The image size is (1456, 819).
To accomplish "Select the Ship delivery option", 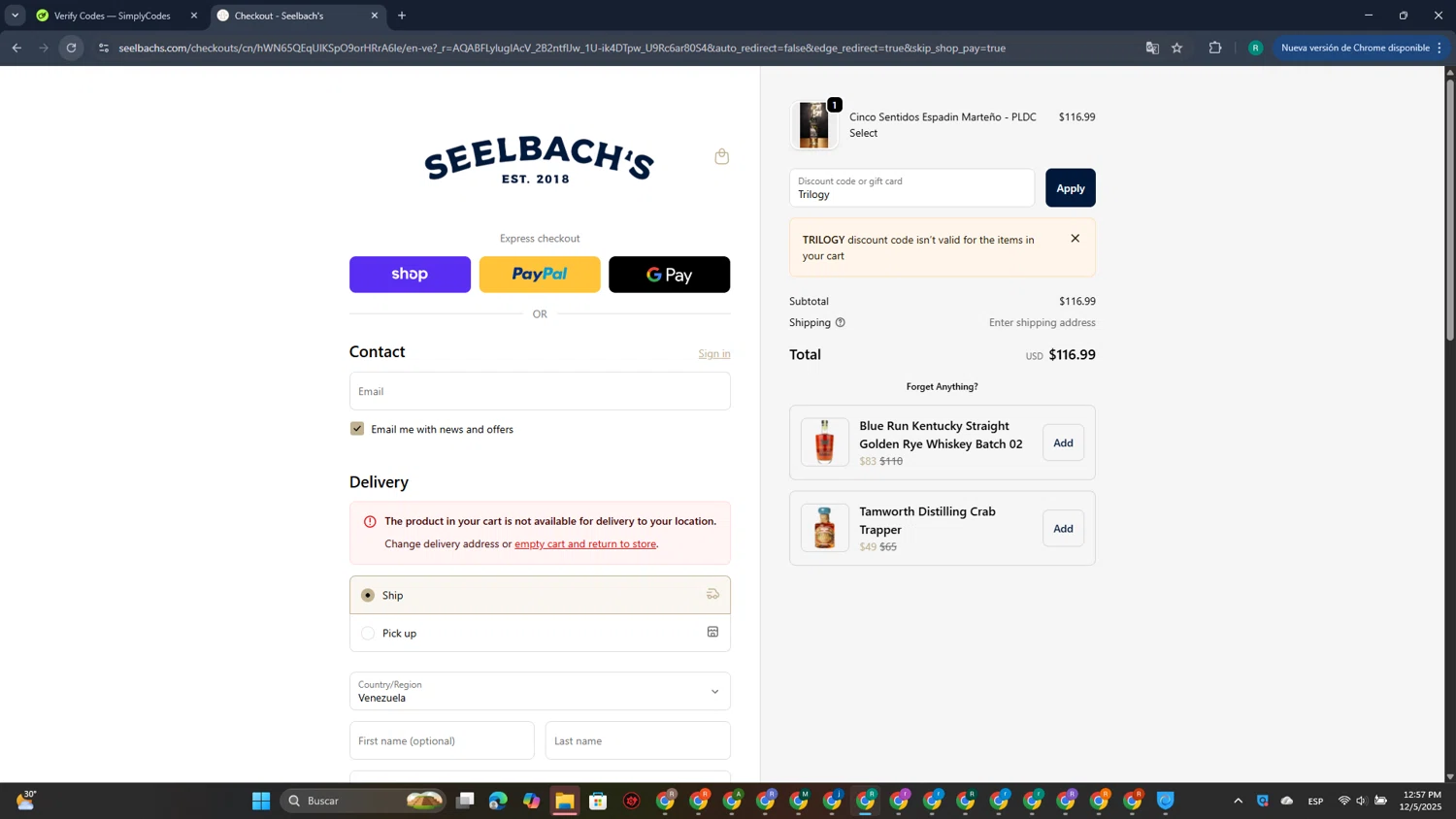I will coord(540,595).
